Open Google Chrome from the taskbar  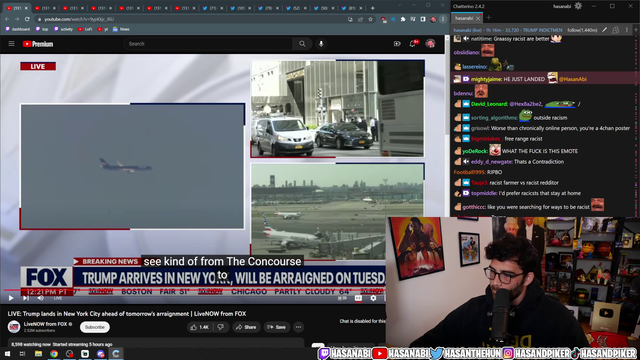tap(53, 354)
